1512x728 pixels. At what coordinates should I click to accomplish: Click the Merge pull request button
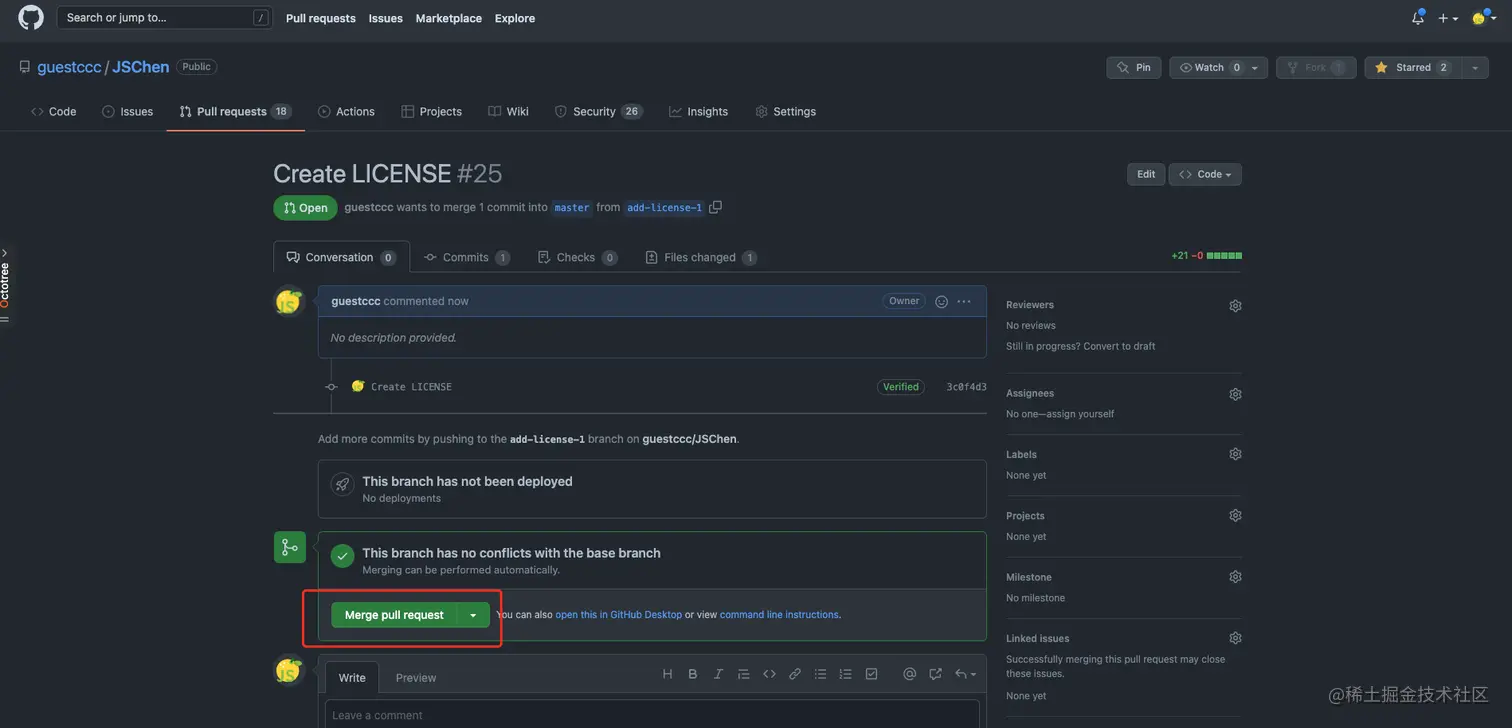394,615
